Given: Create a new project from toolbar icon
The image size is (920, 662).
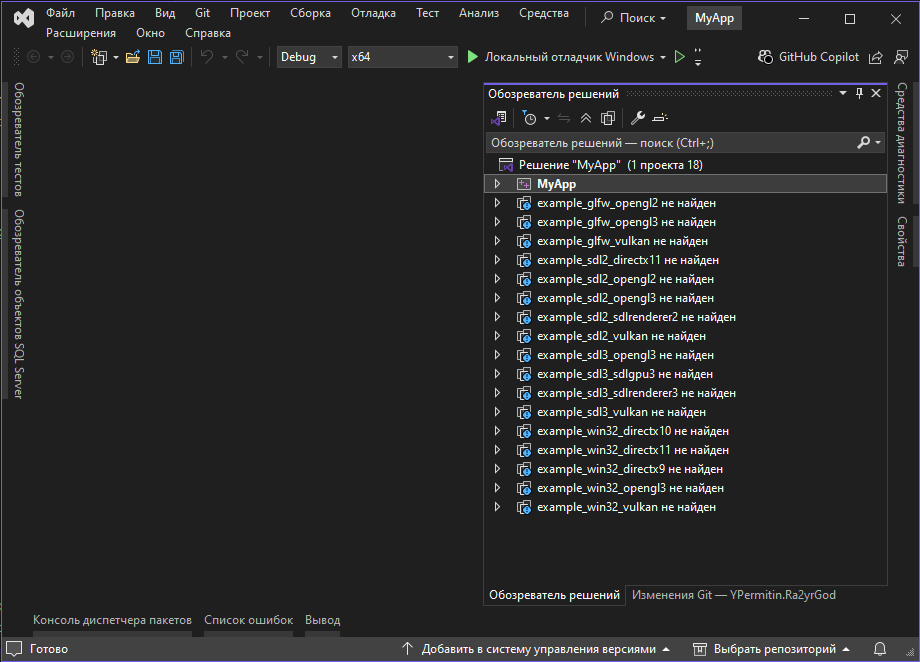Looking at the screenshot, I should tap(99, 57).
